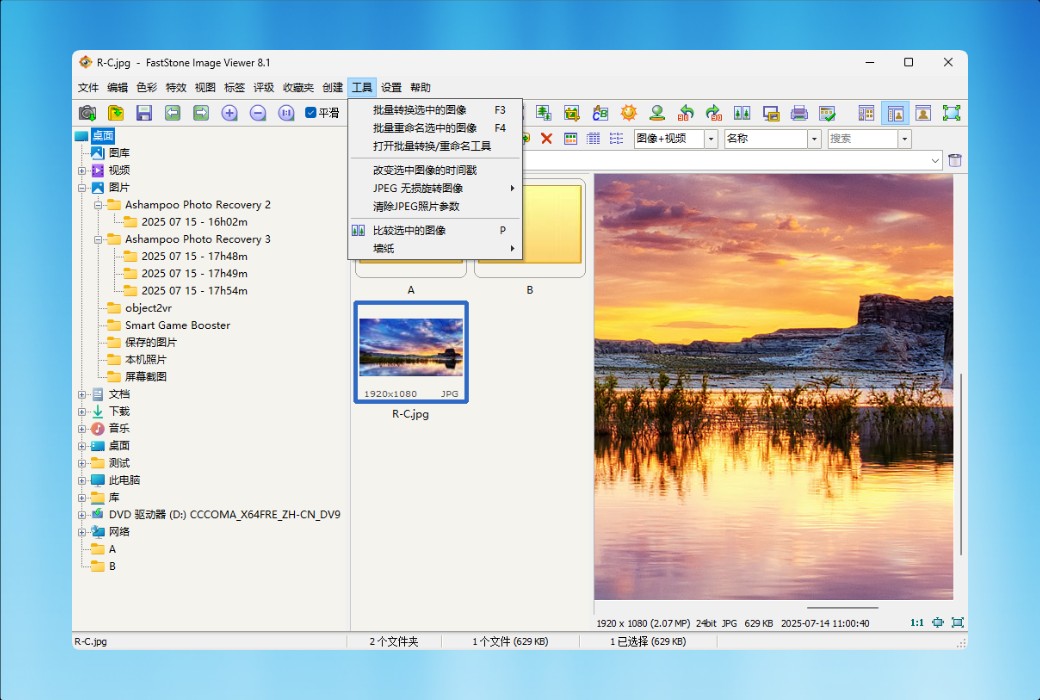Expand the 网络 tree node
The height and width of the screenshot is (700, 1040).
82,532
